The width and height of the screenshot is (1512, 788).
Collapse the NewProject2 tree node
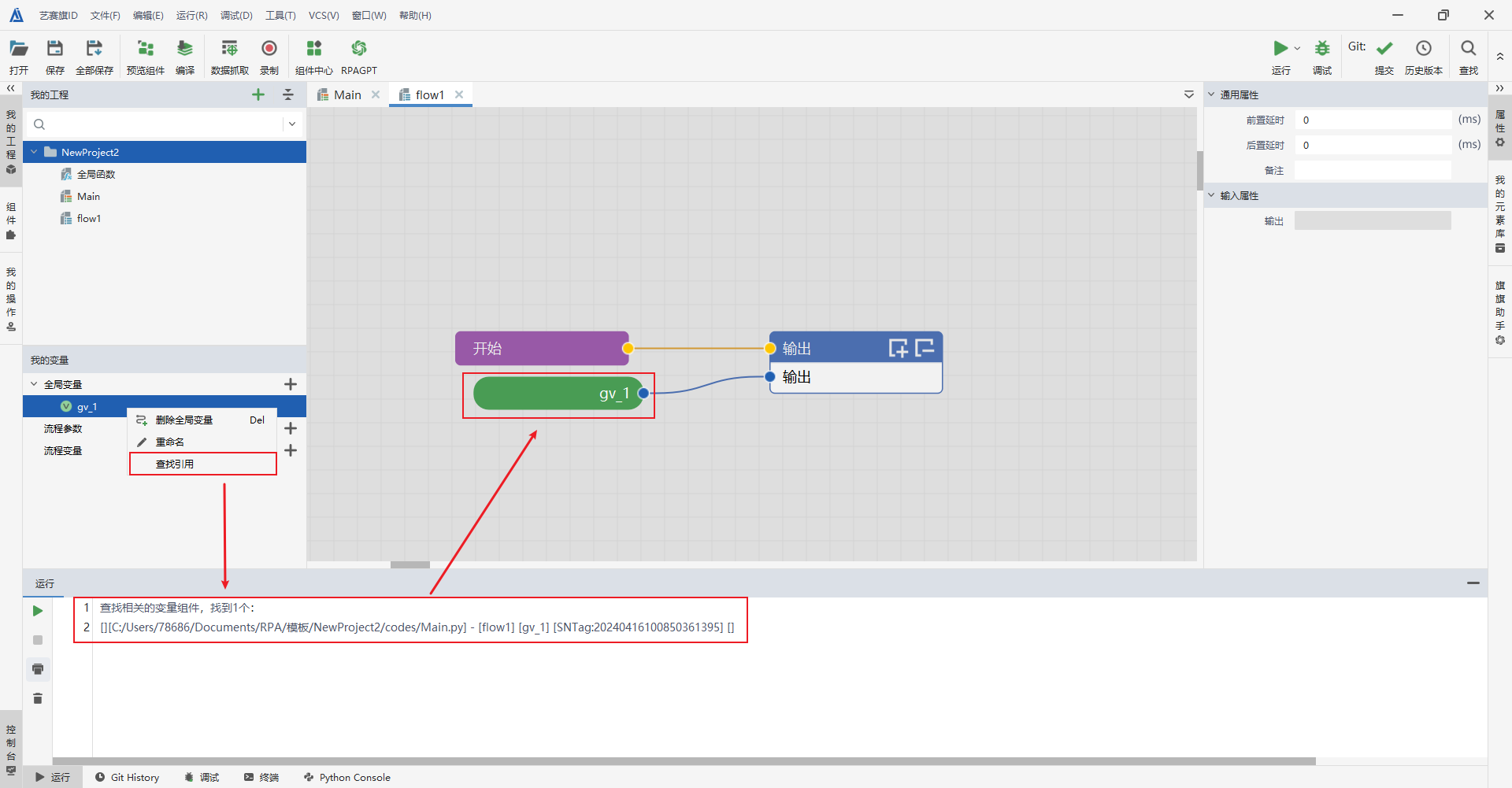(x=34, y=152)
